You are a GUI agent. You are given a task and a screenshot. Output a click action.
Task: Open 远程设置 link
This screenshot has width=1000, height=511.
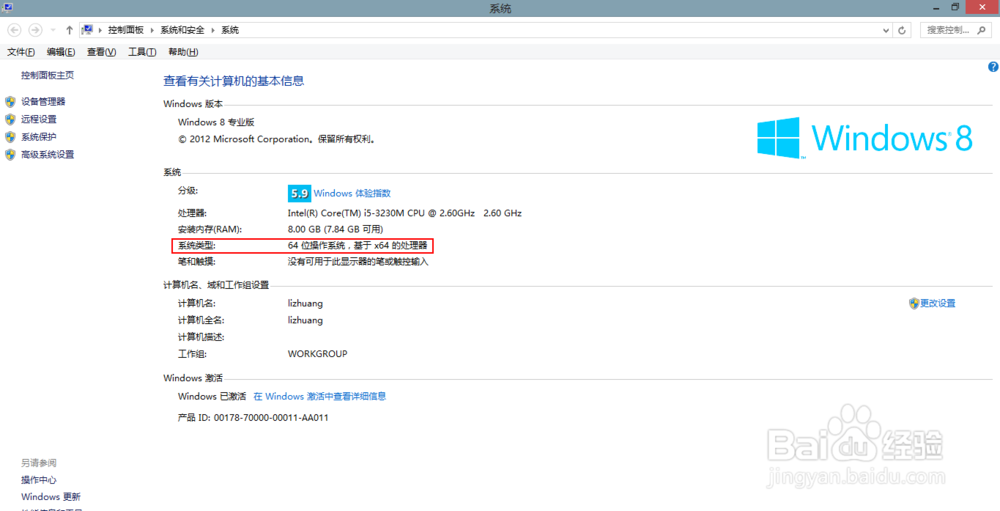coord(39,119)
